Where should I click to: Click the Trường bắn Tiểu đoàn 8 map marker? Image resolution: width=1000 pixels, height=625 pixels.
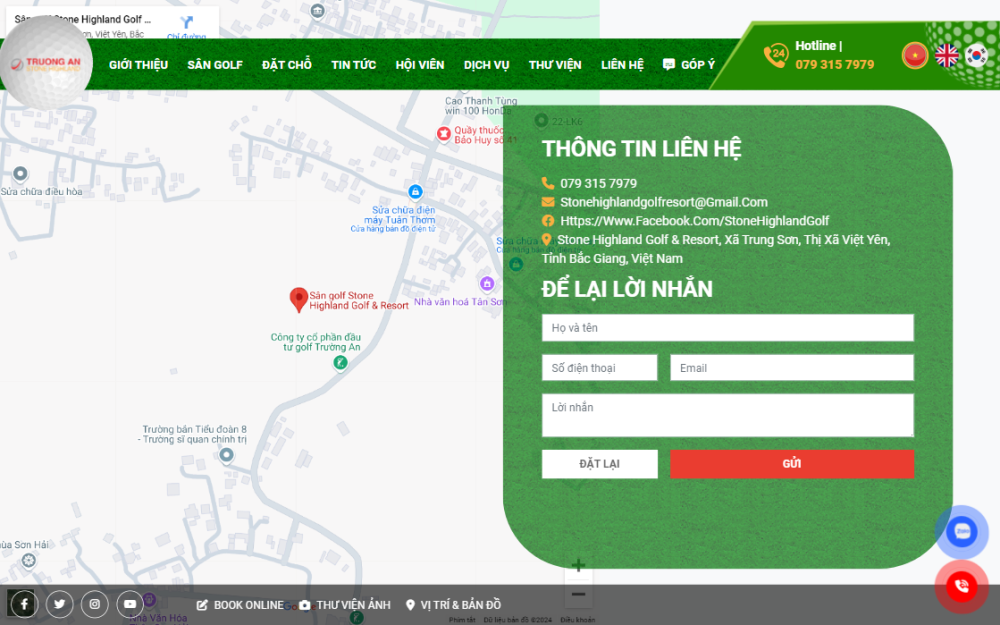point(226,455)
